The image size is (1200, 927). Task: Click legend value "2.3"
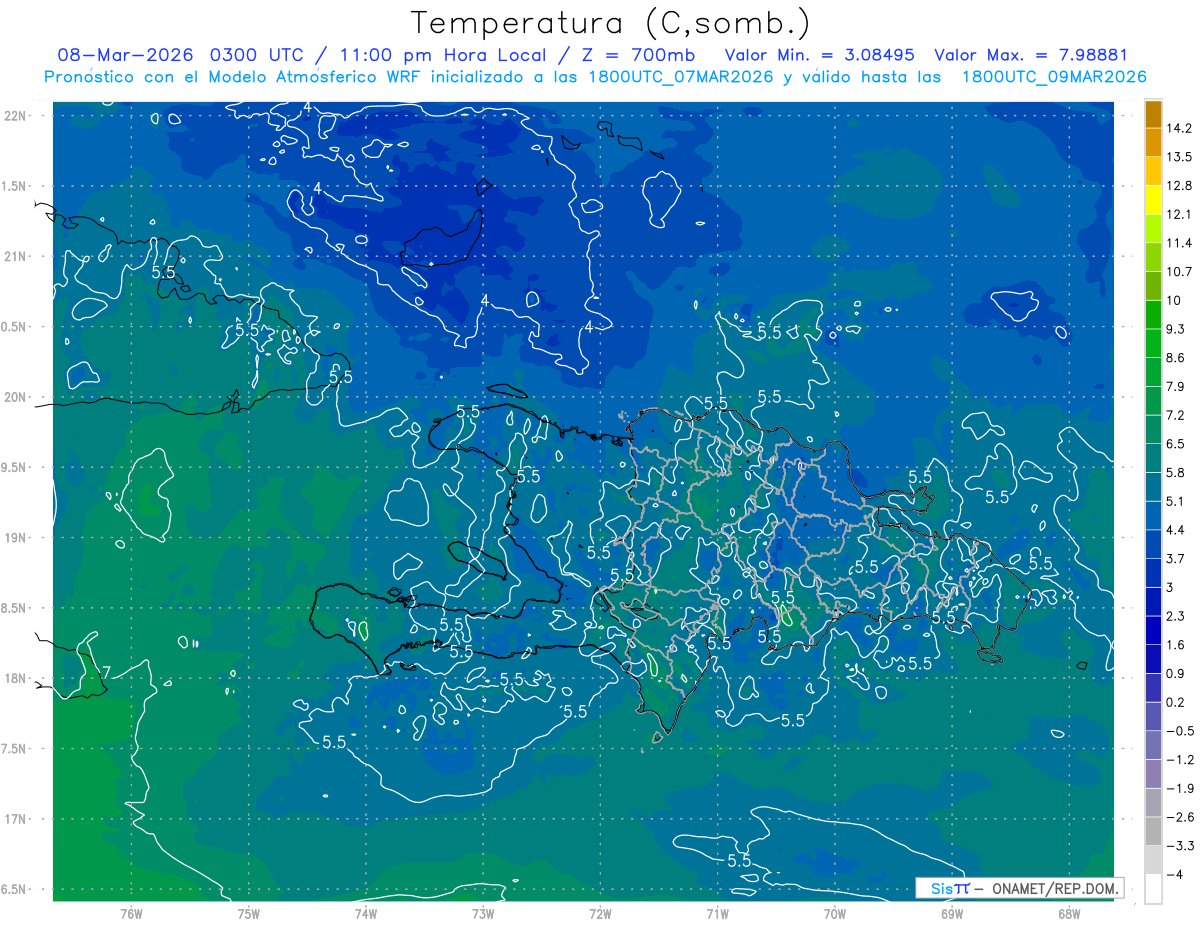pos(1177,616)
